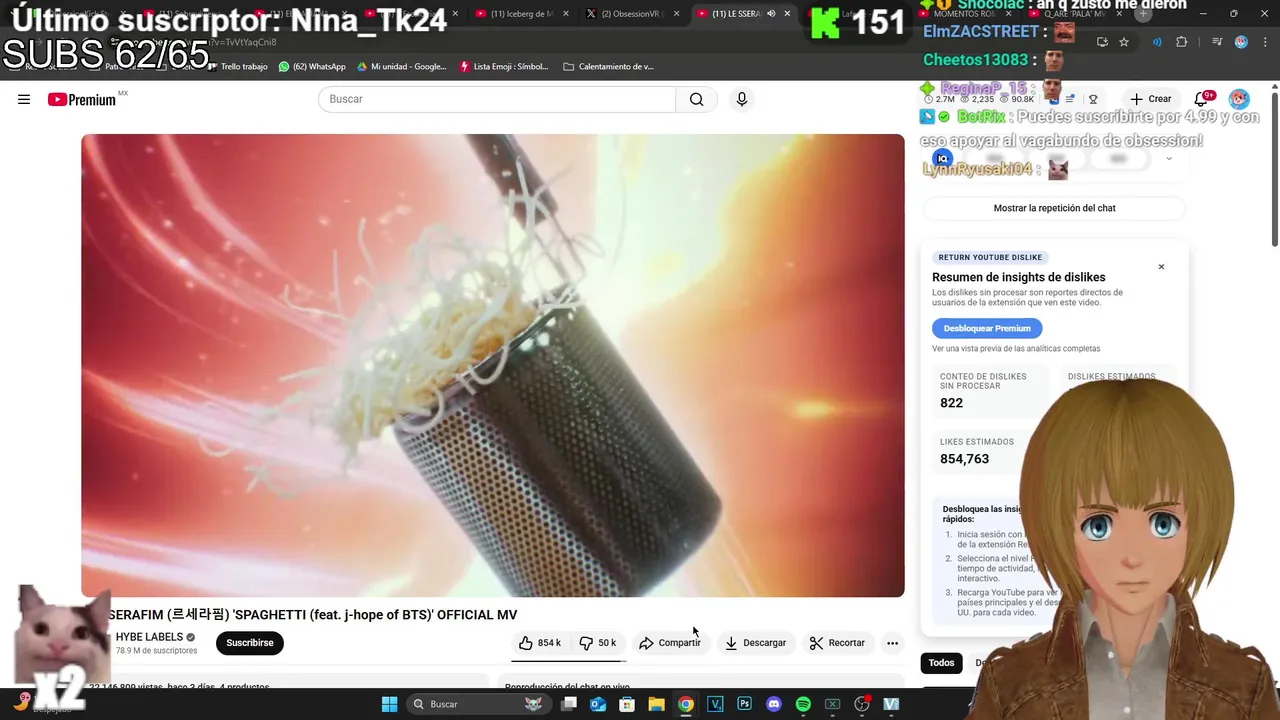The width and height of the screenshot is (1280, 720).
Task: Click Desbloquear Premium button
Action: (987, 328)
